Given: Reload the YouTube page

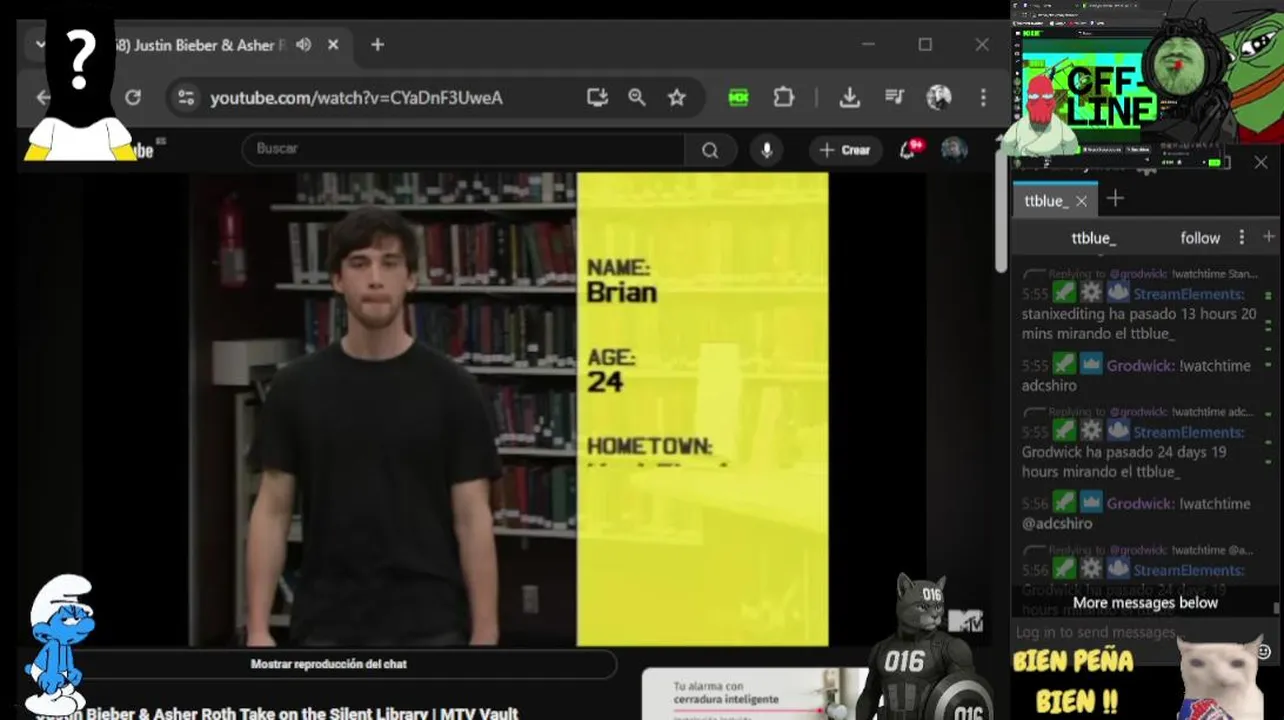Looking at the screenshot, I should 133,97.
